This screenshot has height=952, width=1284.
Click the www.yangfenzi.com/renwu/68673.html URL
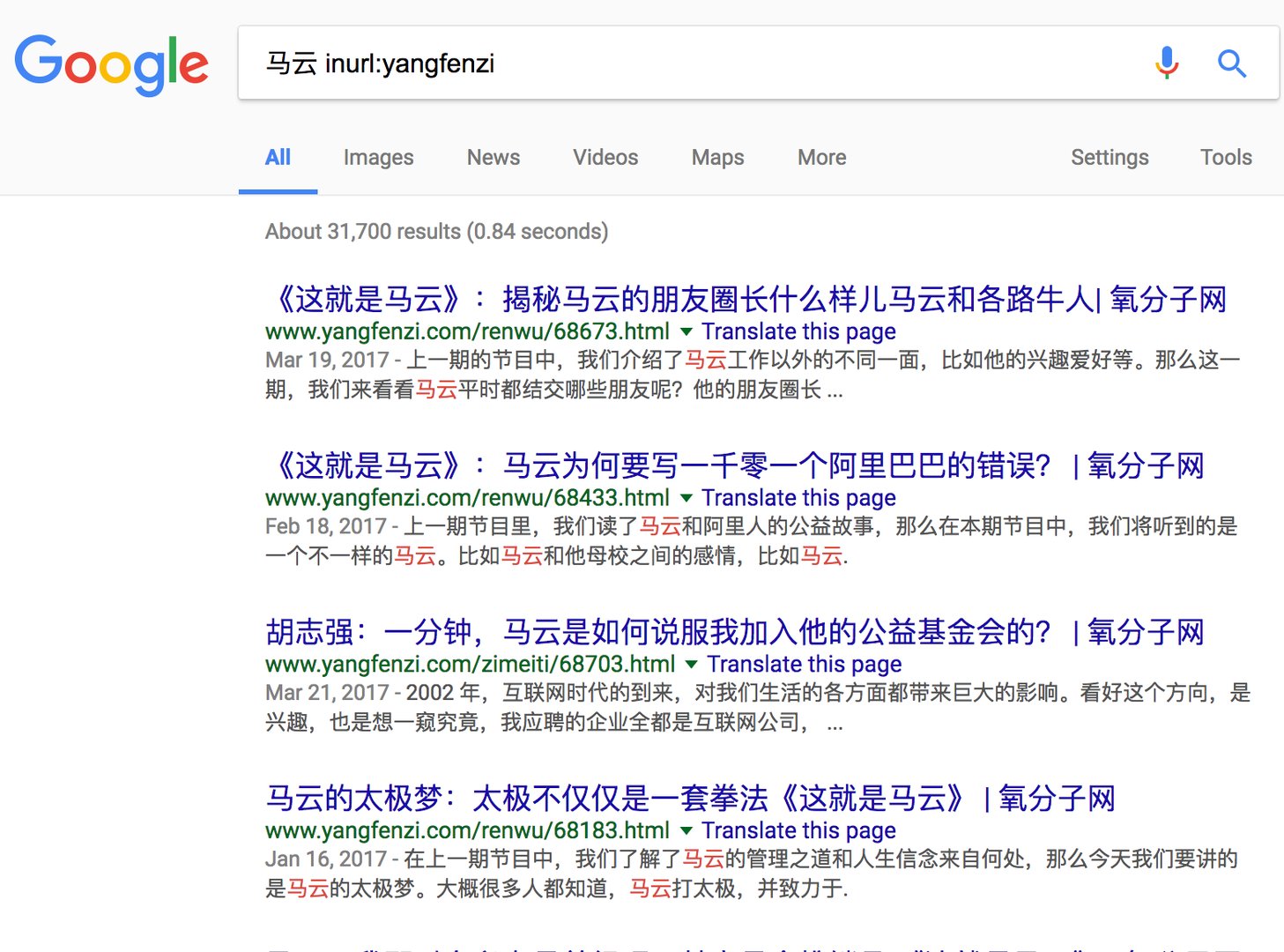465,331
